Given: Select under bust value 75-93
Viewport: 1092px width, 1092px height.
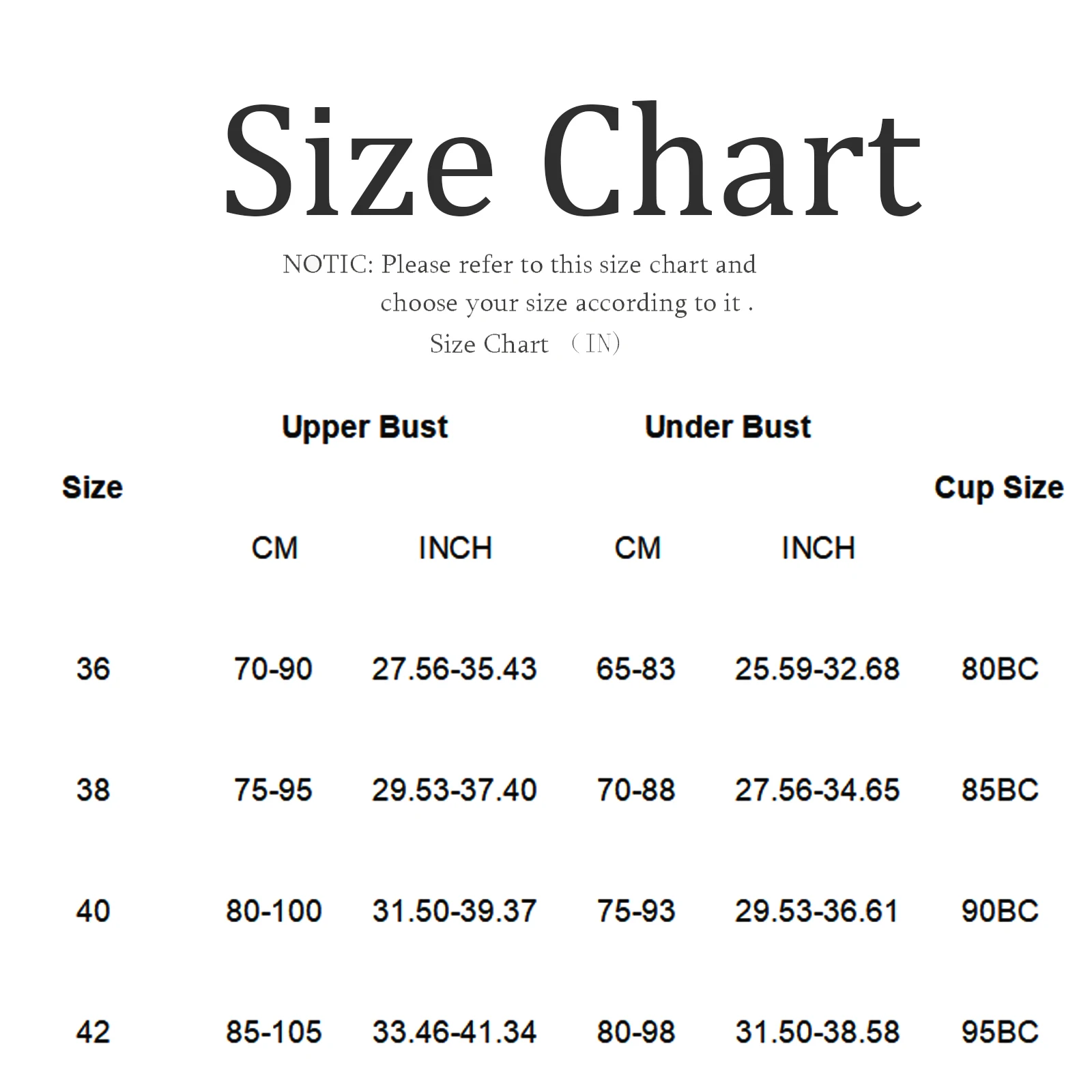Looking at the screenshot, I should tap(635, 910).
